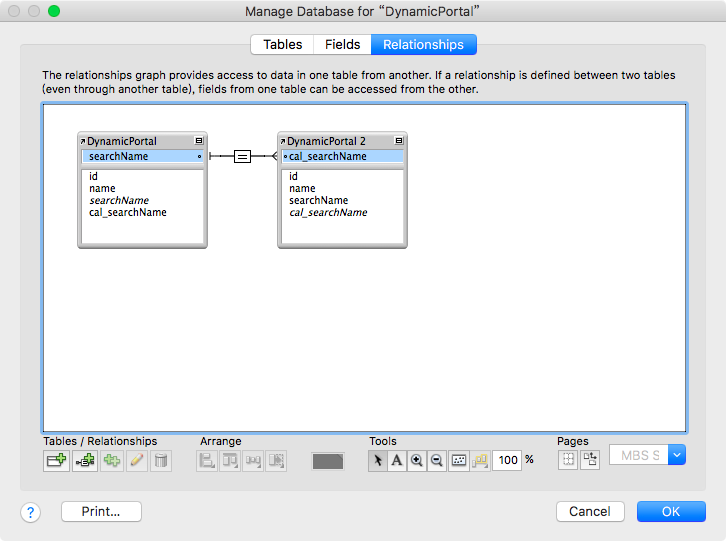Click the green maximize window button
The width and height of the screenshot is (726, 541).
(x=54, y=11)
